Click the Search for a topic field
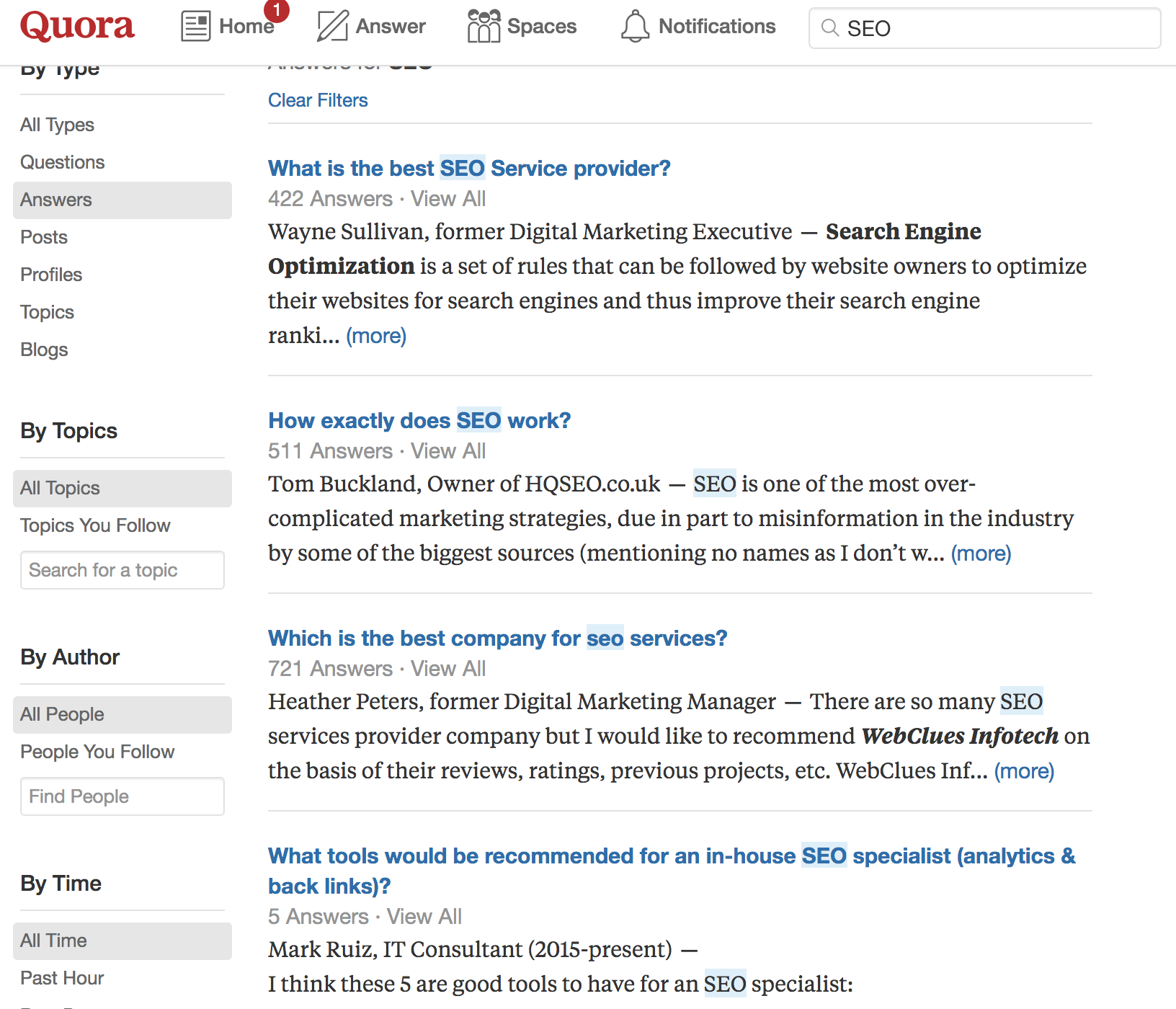This screenshot has width=1176, height=1009. point(122,570)
